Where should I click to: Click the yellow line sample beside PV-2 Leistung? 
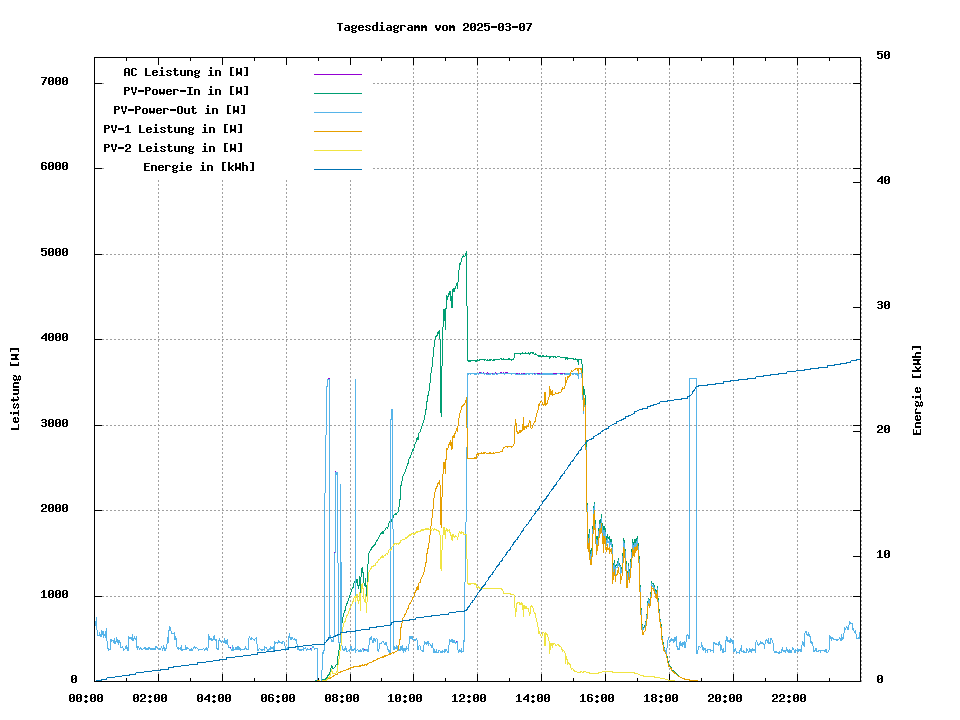tap(337, 150)
